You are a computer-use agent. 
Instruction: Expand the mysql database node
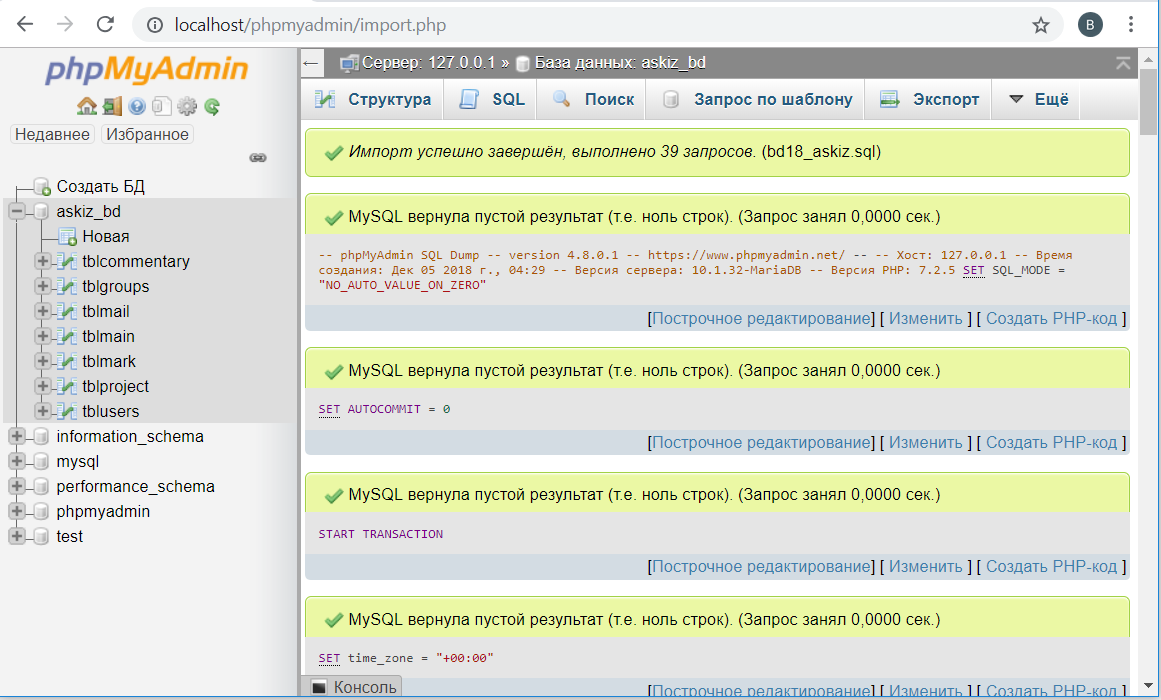point(16,461)
